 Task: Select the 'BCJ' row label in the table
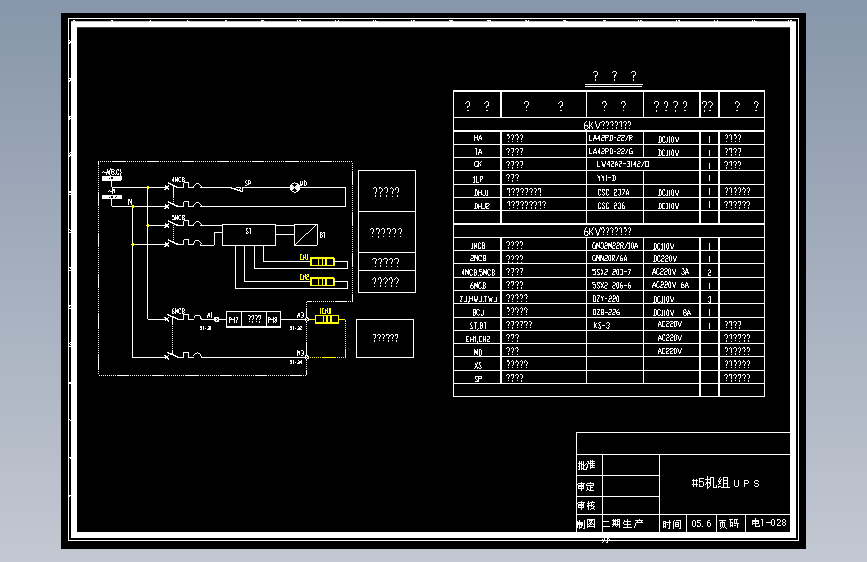[x=478, y=313]
